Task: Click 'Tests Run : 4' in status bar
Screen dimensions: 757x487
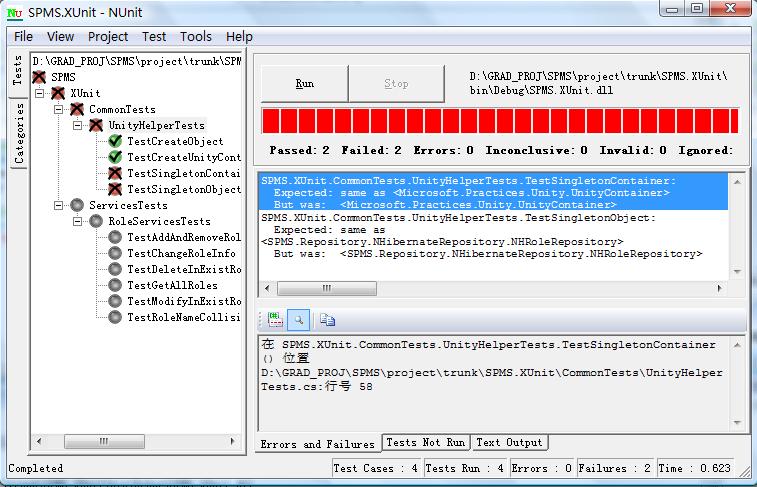Action: (x=464, y=468)
